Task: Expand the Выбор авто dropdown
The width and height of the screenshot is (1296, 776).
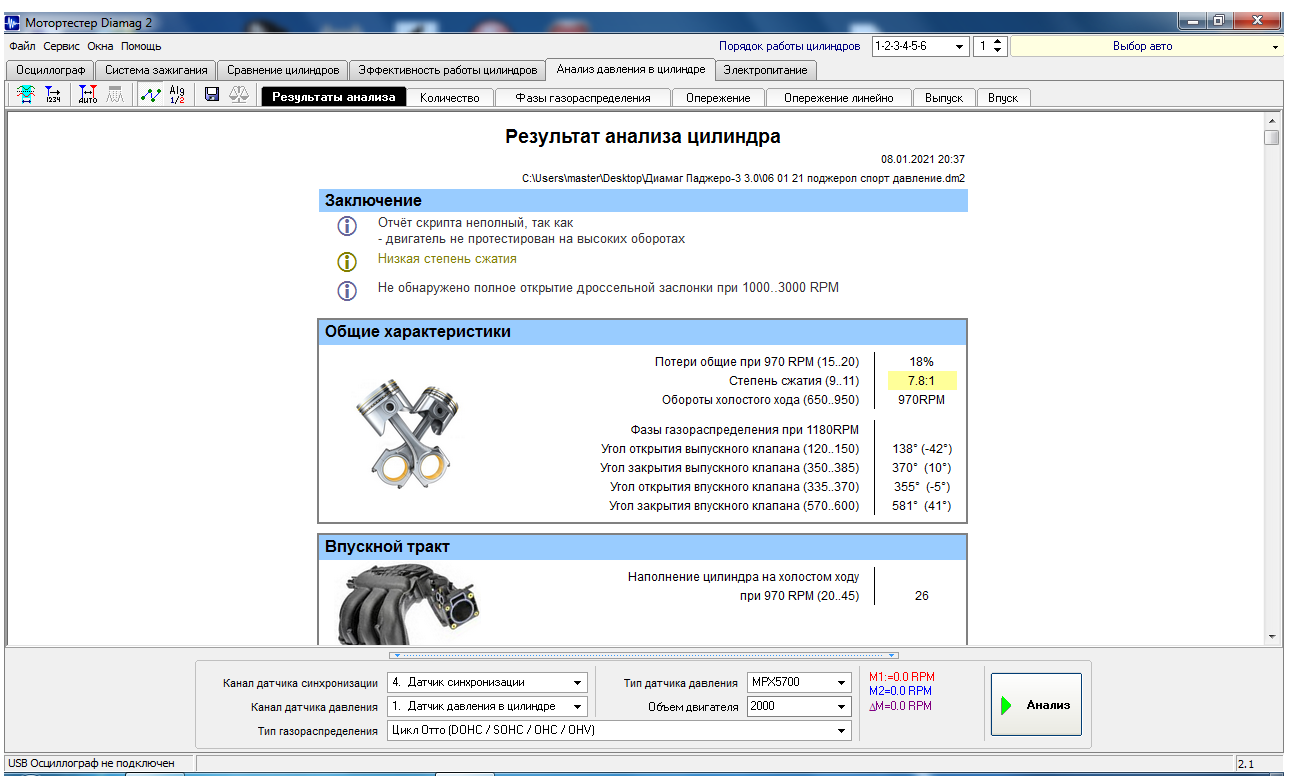Action: click(x=1275, y=46)
